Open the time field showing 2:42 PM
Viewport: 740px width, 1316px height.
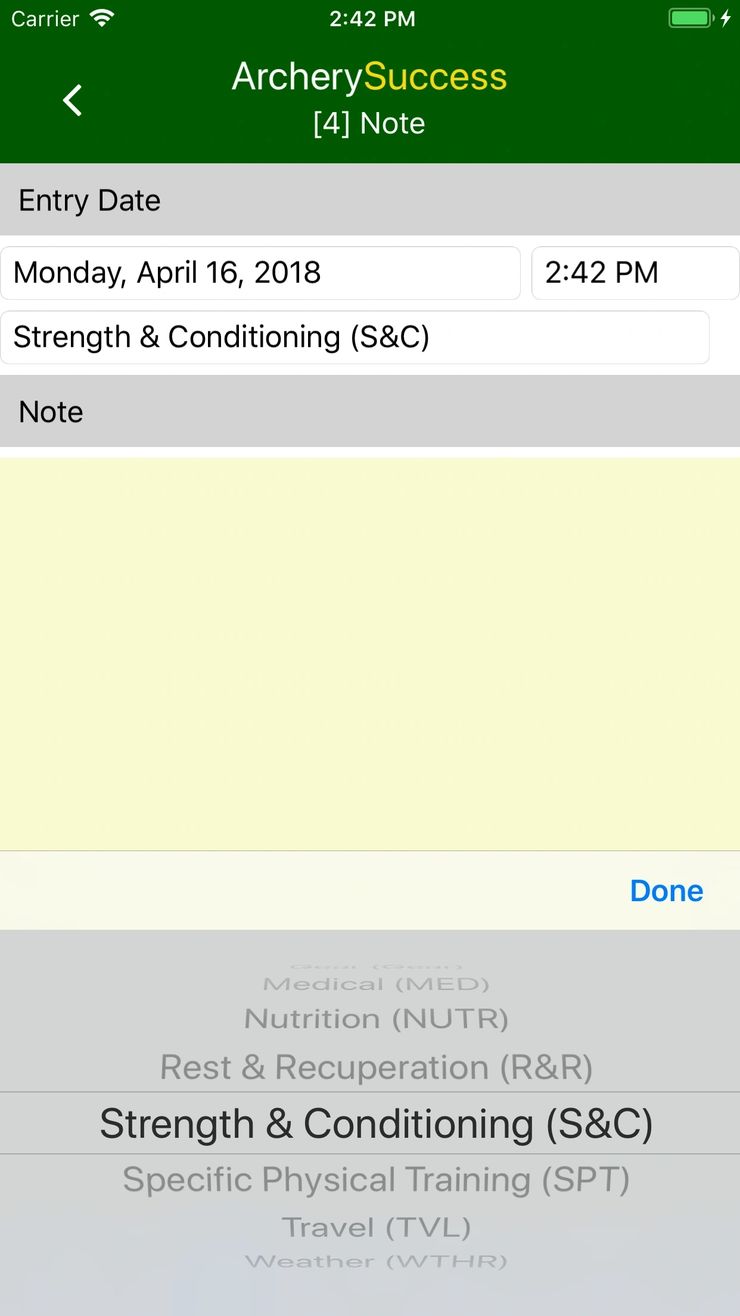click(x=634, y=272)
